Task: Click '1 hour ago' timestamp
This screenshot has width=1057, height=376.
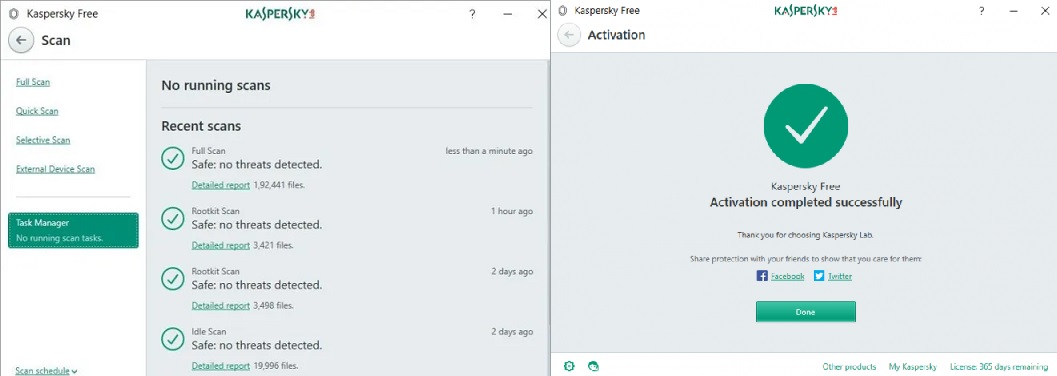Action: pyautogui.click(x=512, y=211)
